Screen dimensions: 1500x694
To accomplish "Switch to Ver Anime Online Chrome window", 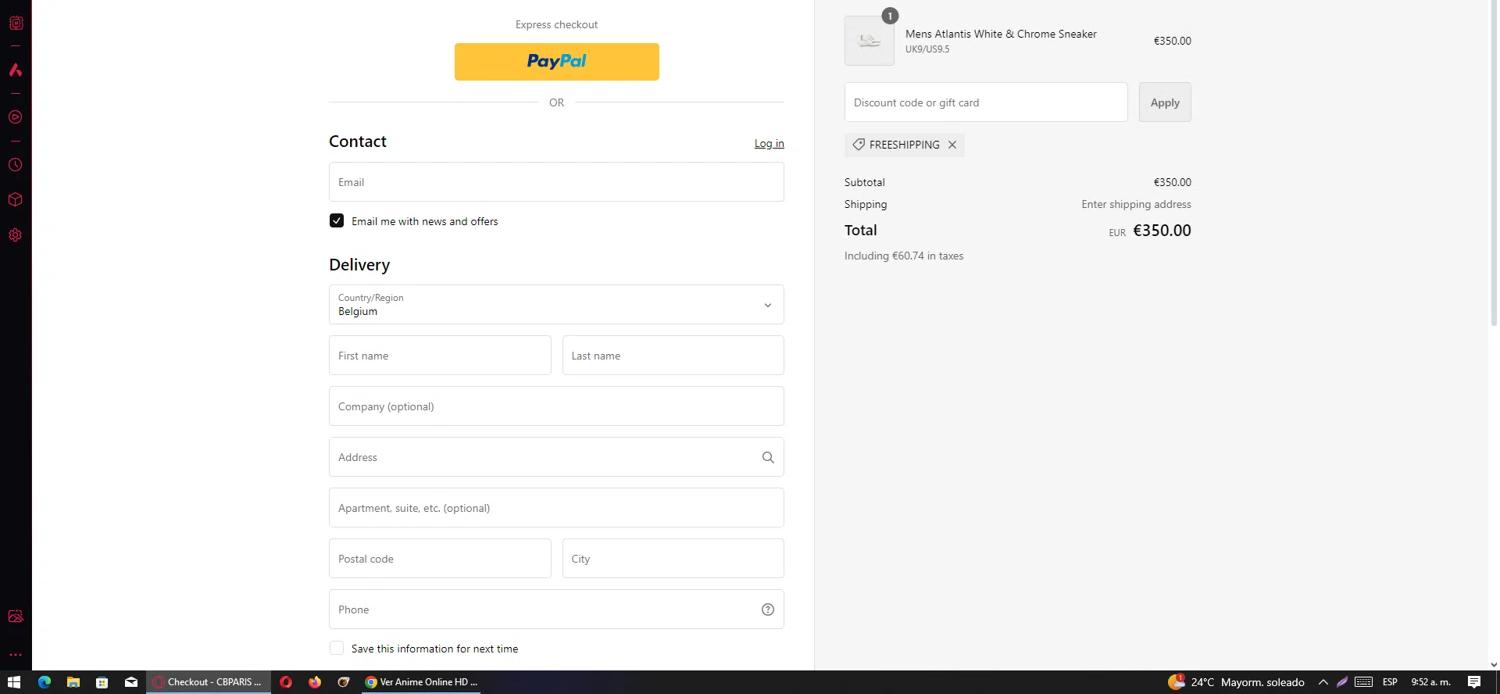I will [421, 682].
